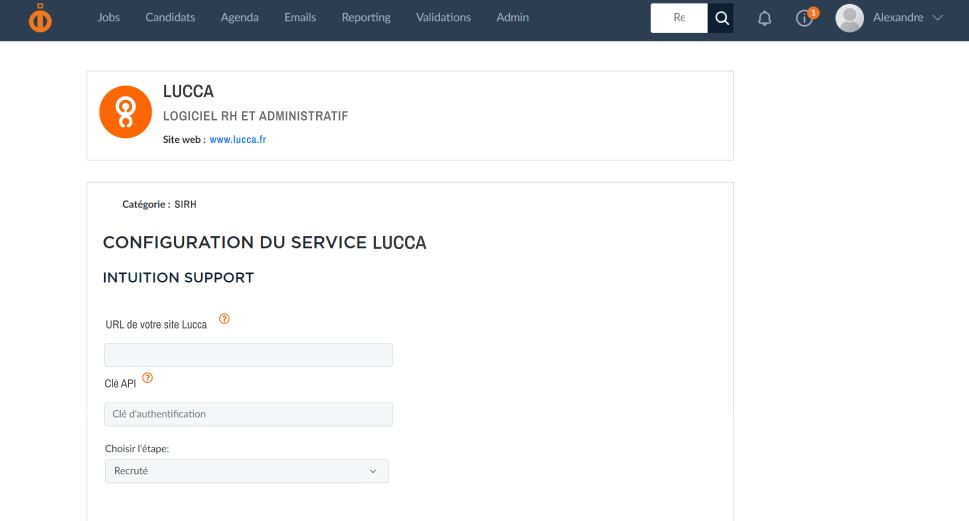Focus the top search input field

(679, 18)
